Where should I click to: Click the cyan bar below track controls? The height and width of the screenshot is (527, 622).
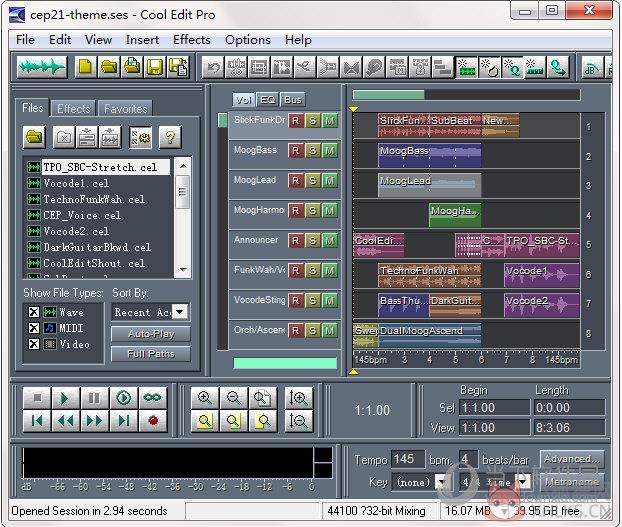click(285, 363)
